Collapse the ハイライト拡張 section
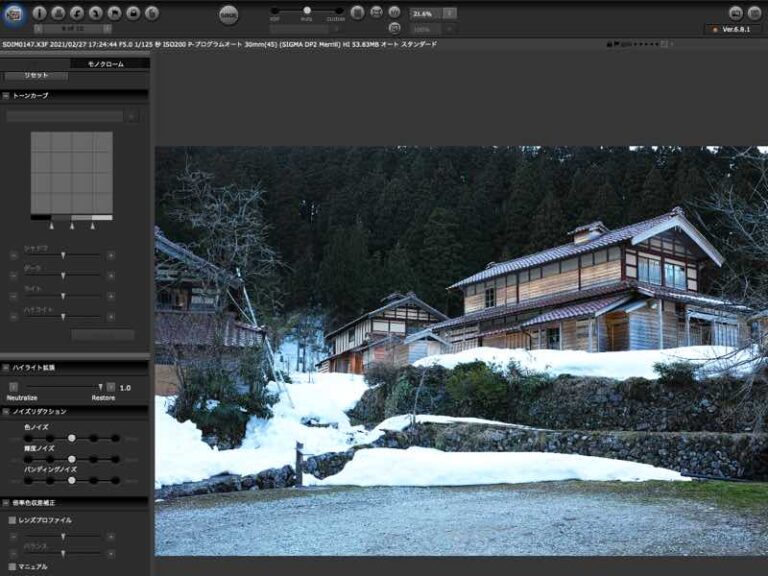This screenshot has width=768, height=576. pos(6,368)
